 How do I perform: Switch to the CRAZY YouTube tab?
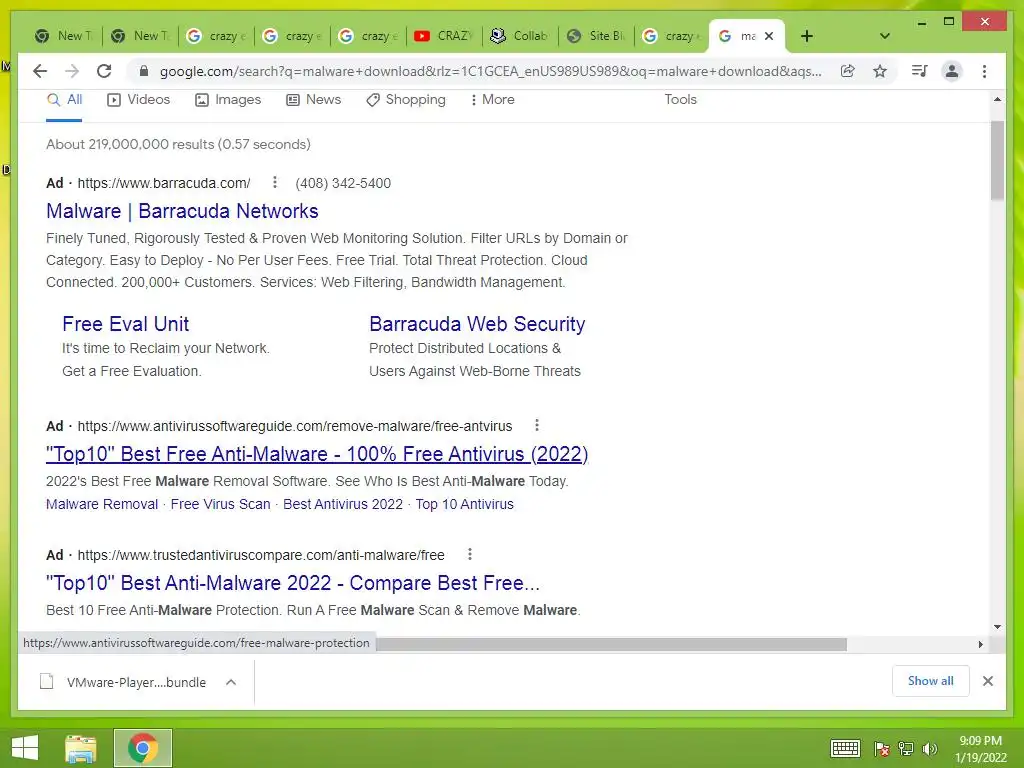pyautogui.click(x=444, y=36)
